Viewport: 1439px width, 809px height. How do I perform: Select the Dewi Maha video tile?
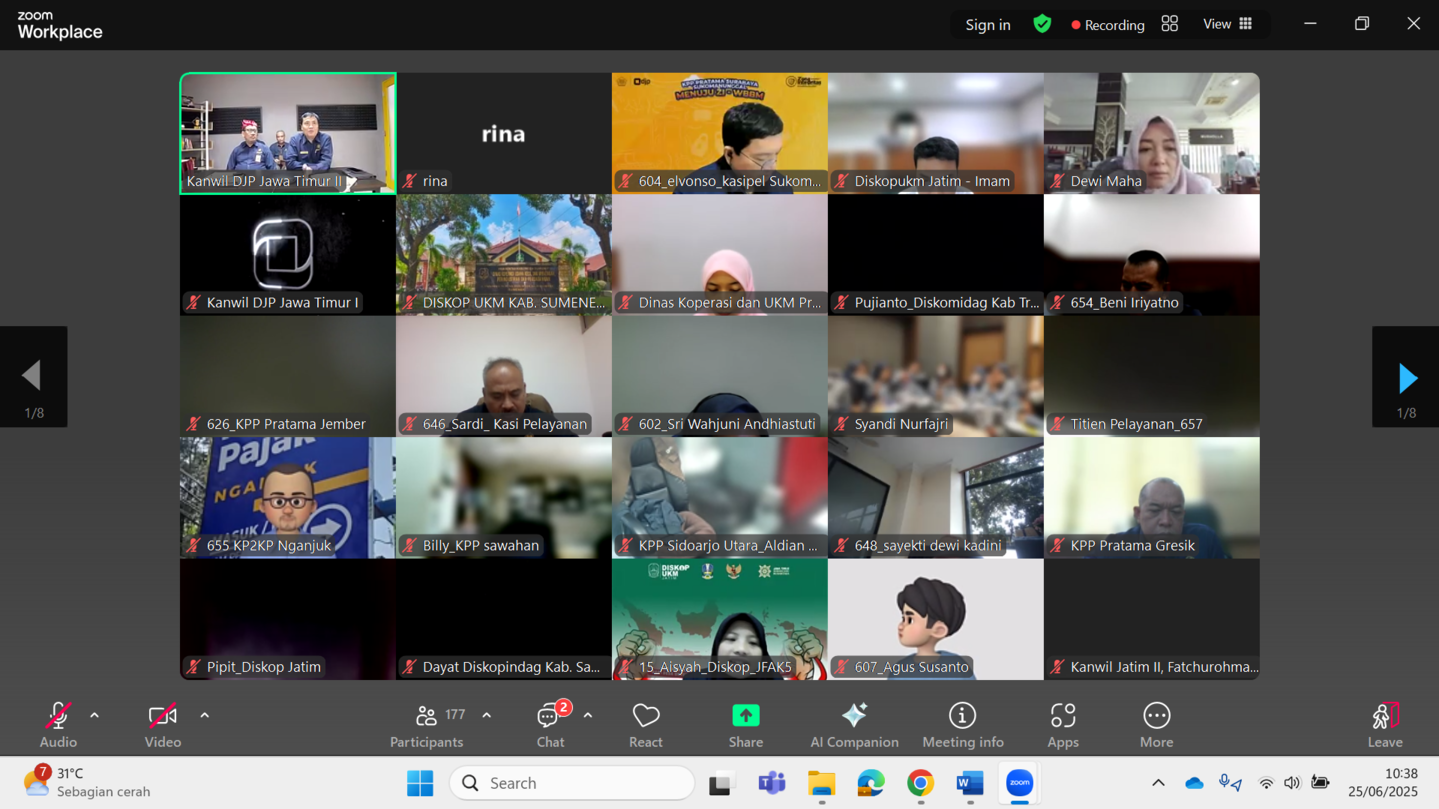coord(1151,132)
